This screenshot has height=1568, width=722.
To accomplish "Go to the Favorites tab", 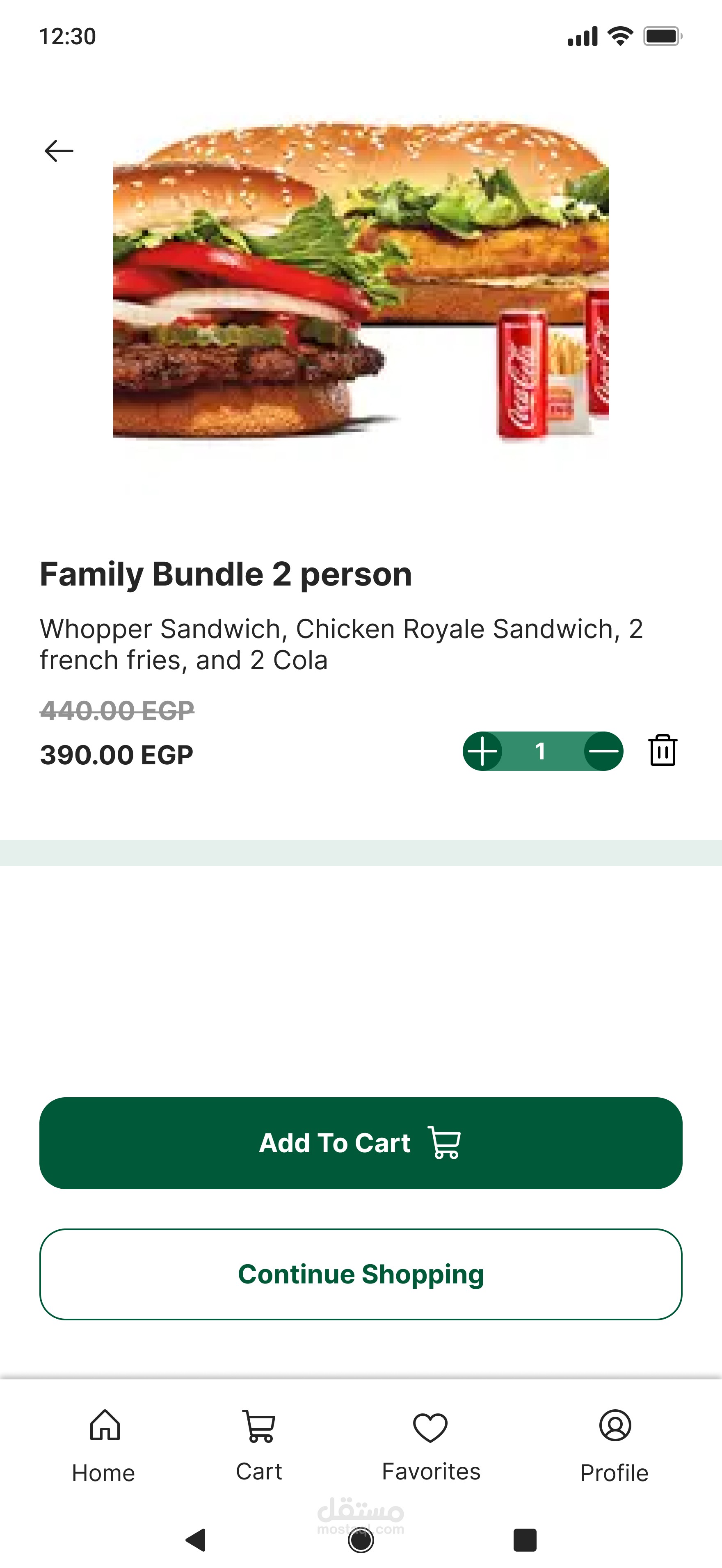I will 430,1445.
